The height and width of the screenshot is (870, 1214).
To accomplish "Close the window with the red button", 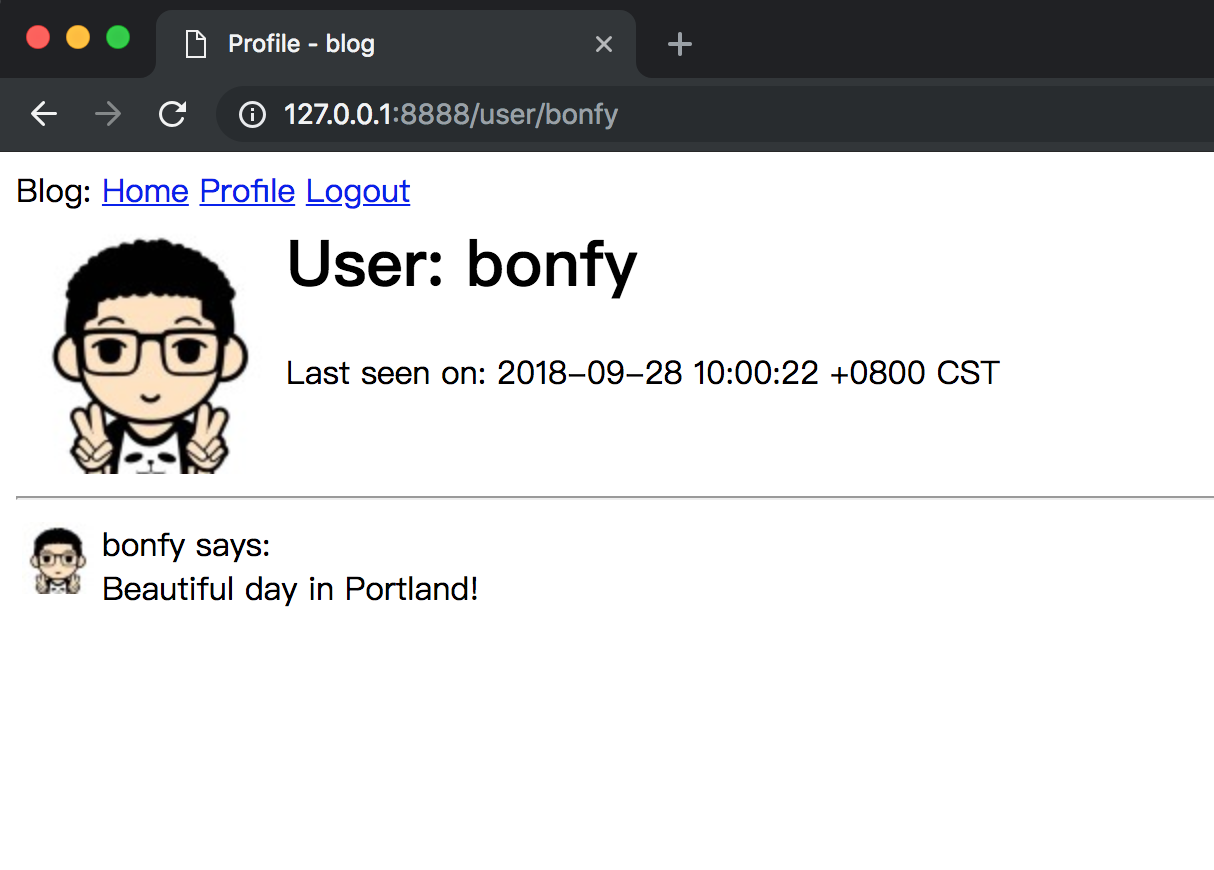I will tap(38, 38).
